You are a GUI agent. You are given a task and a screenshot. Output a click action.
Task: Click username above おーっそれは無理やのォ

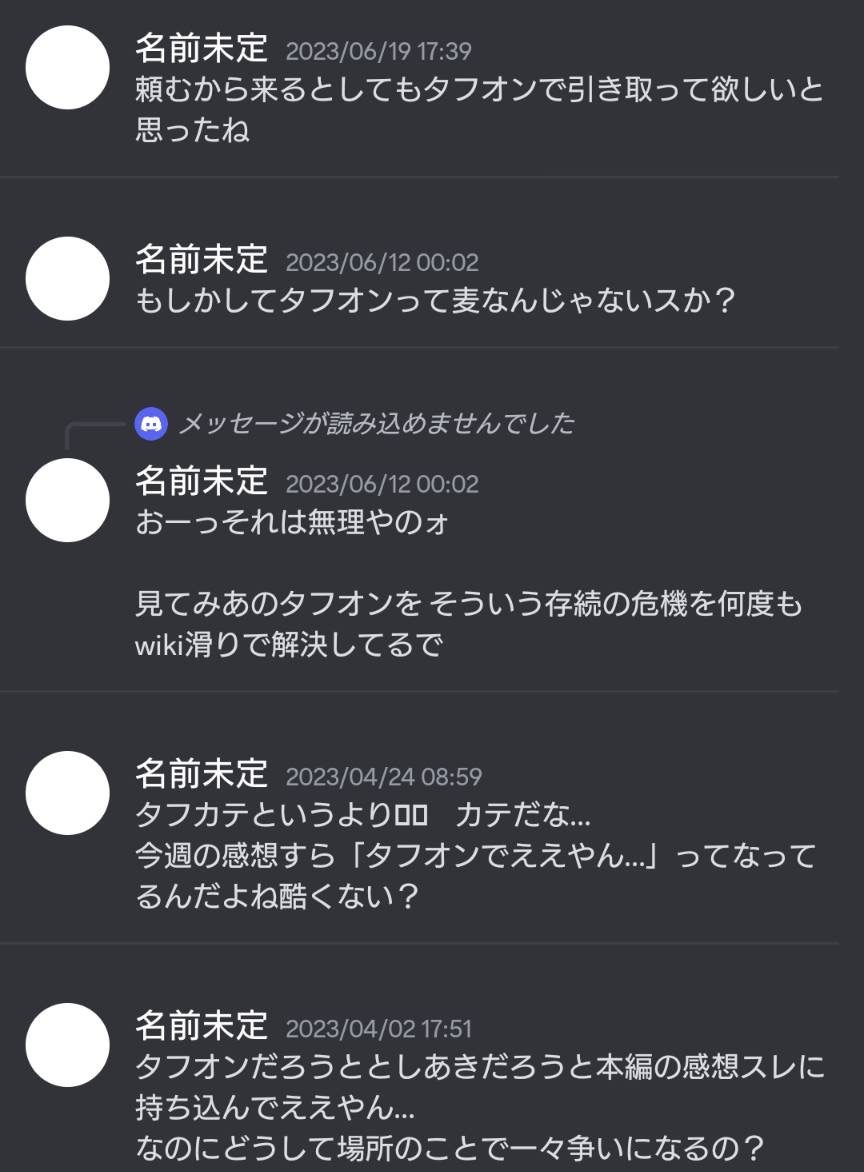(201, 482)
